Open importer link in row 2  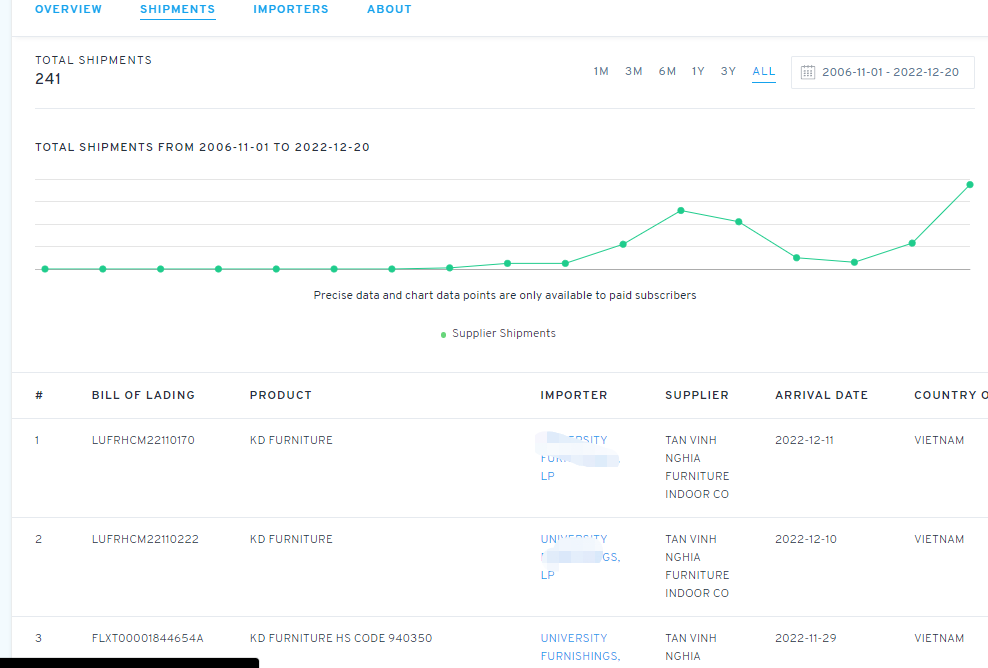[580, 557]
